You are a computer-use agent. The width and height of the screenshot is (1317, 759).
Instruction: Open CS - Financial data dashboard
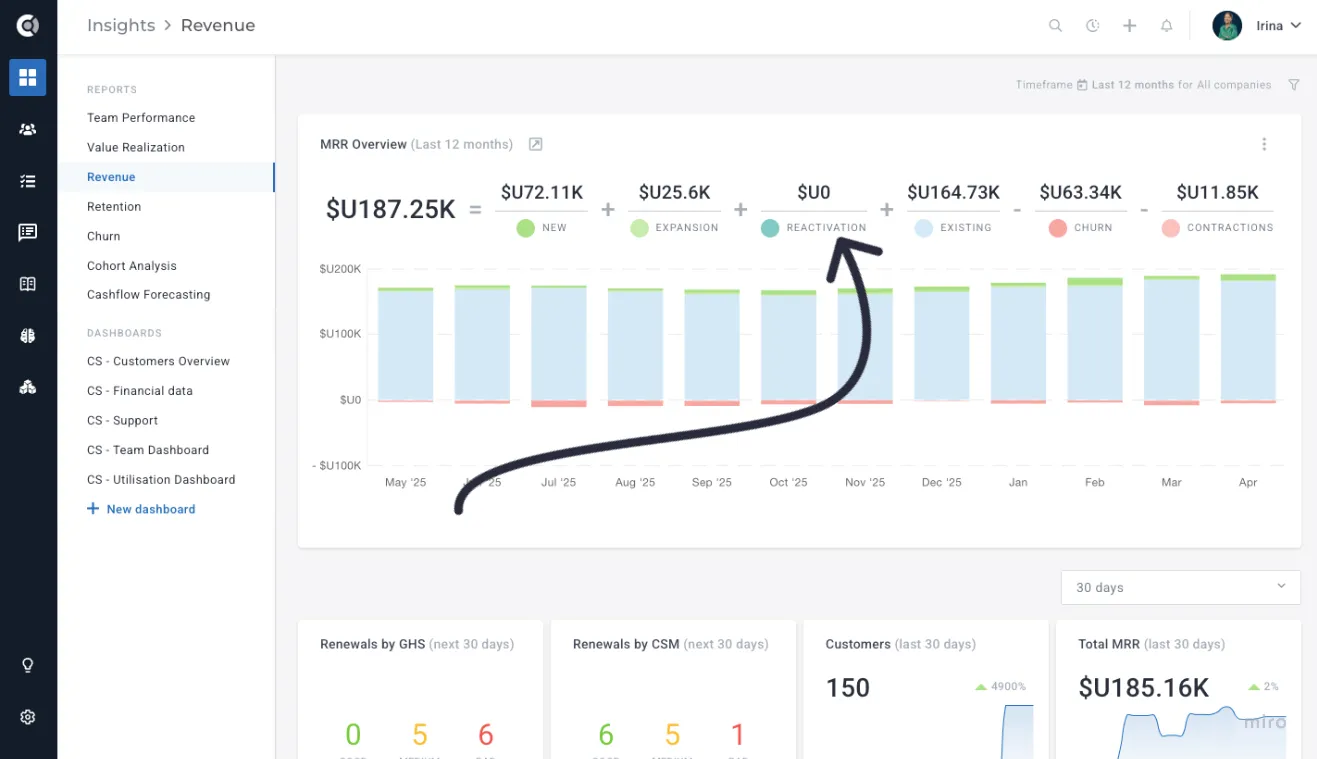pos(140,391)
